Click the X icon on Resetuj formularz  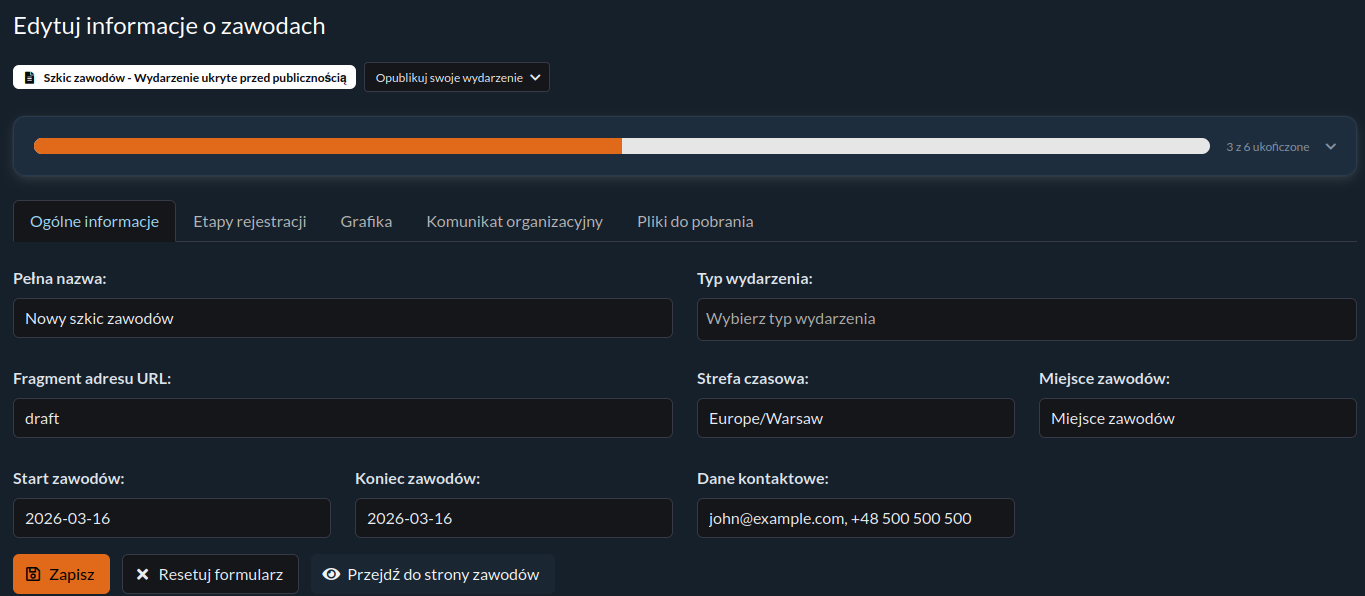tap(142, 574)
